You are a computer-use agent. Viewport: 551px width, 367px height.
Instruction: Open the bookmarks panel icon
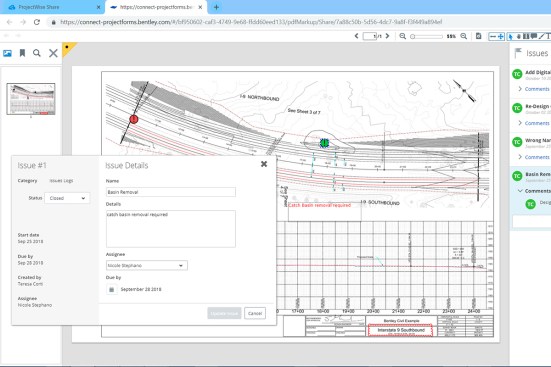pos(22,53)
